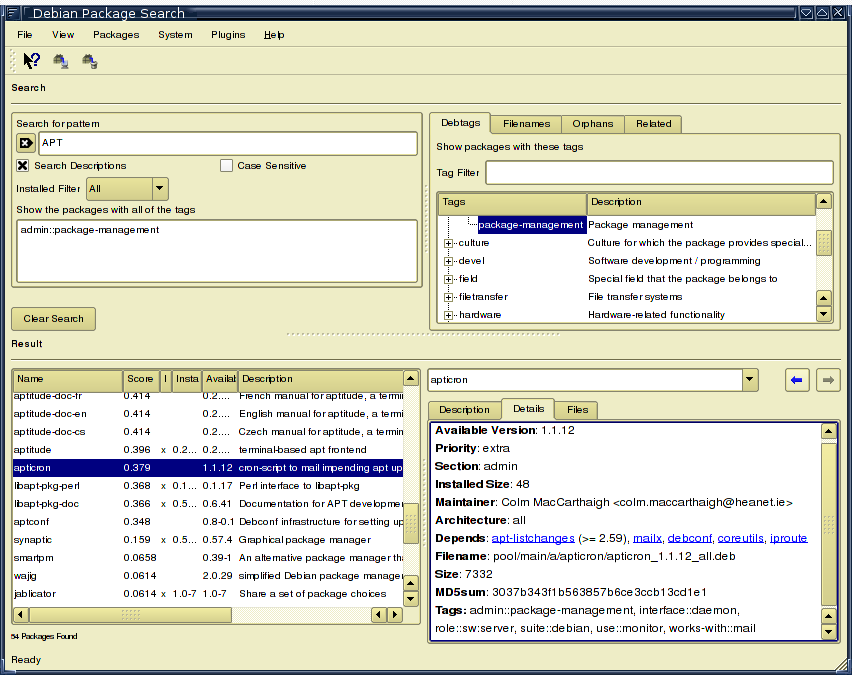Enable the Case Sensitive checkbox
The image size is (852, 675).
226,166
